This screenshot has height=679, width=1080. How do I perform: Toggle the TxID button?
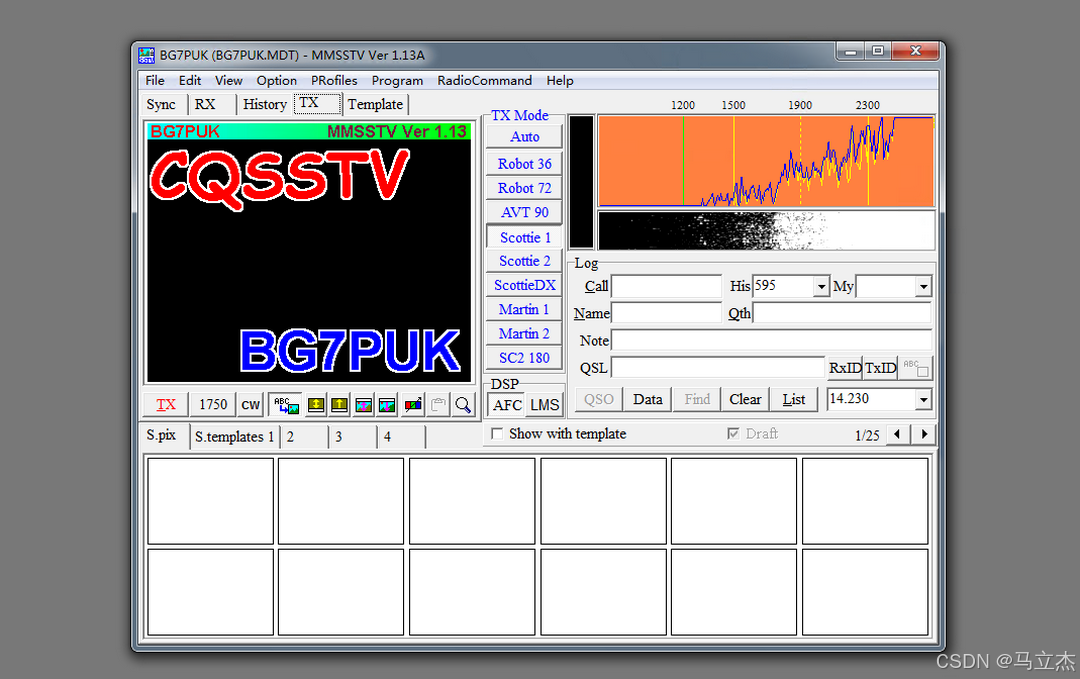coord(880,368)
